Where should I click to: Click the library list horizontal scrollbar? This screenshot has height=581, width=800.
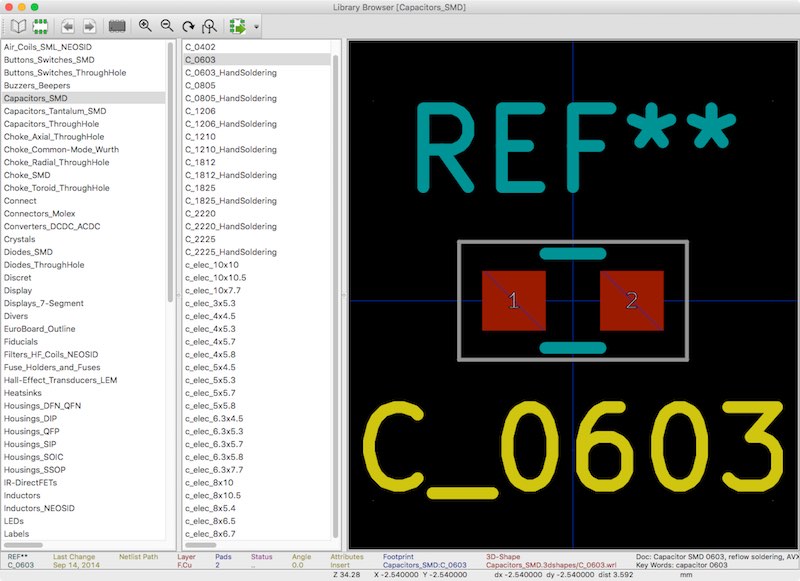[23, 545]
